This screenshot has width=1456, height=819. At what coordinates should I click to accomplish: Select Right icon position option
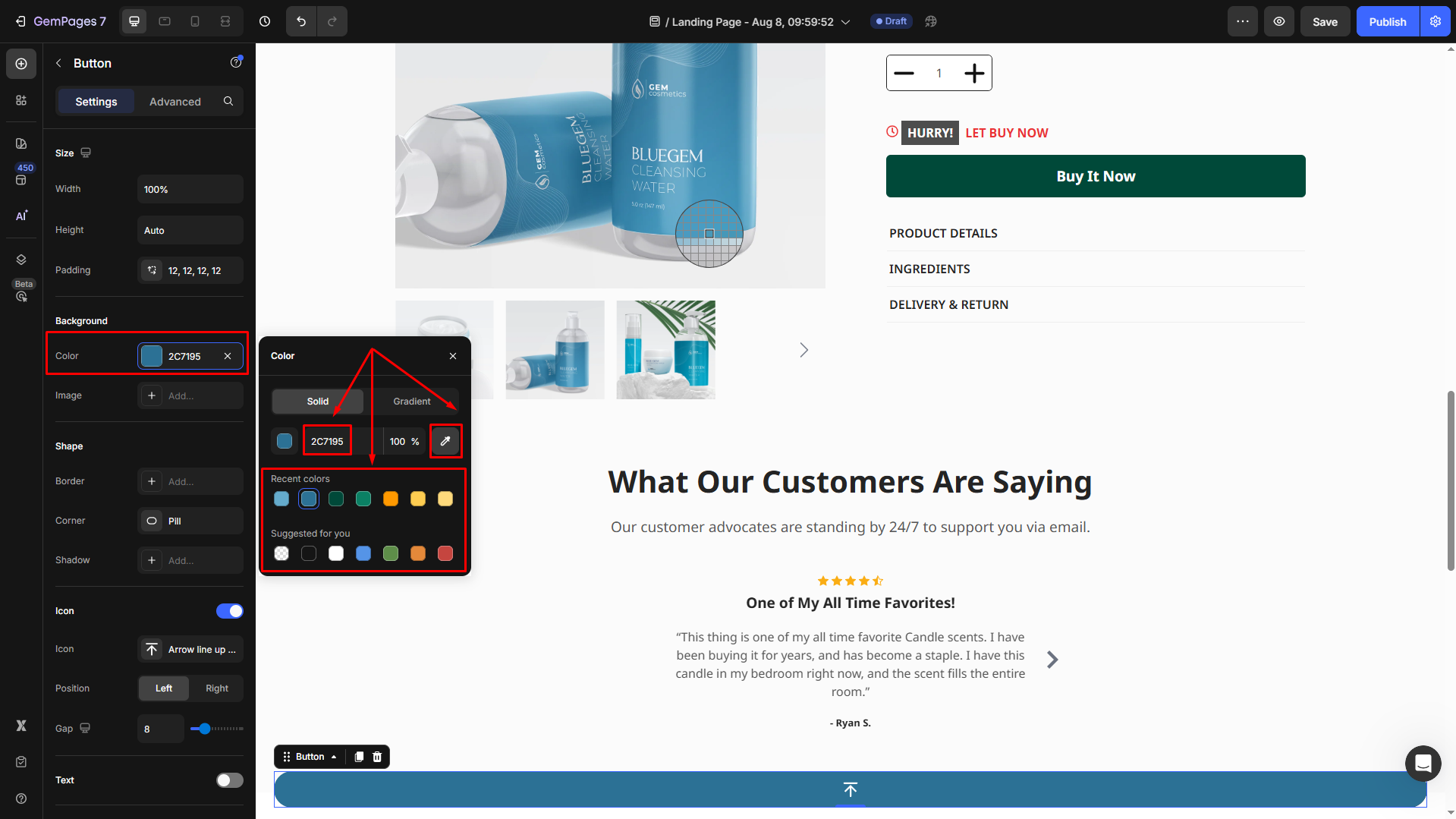point(217,688)
